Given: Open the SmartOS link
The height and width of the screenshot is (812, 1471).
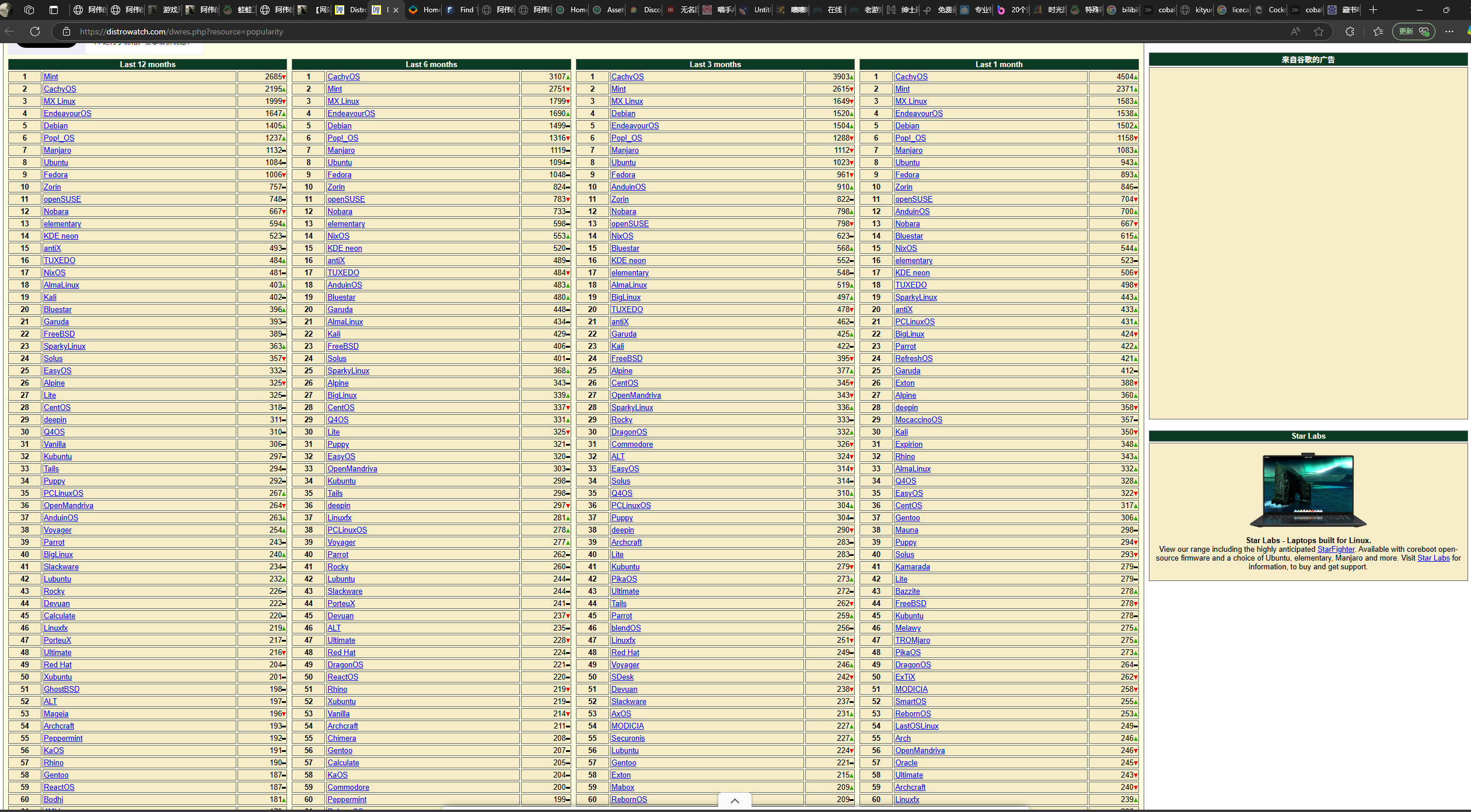Looking at the screenshot, I should [910, 702].
